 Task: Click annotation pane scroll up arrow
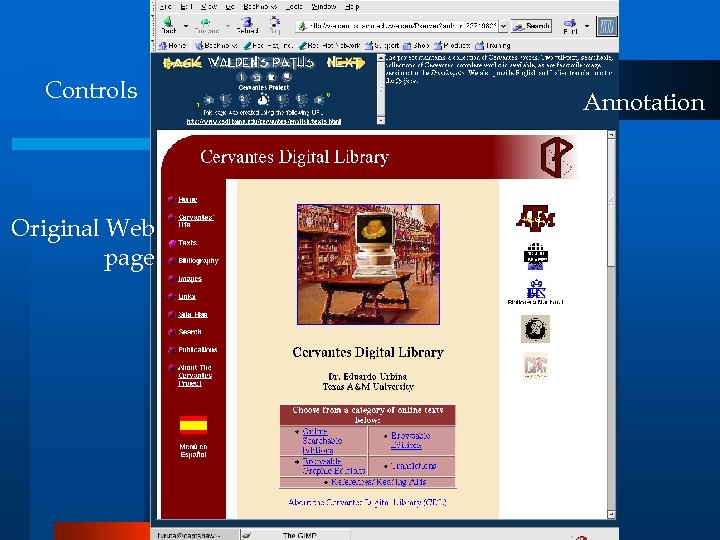click(381, 58)
